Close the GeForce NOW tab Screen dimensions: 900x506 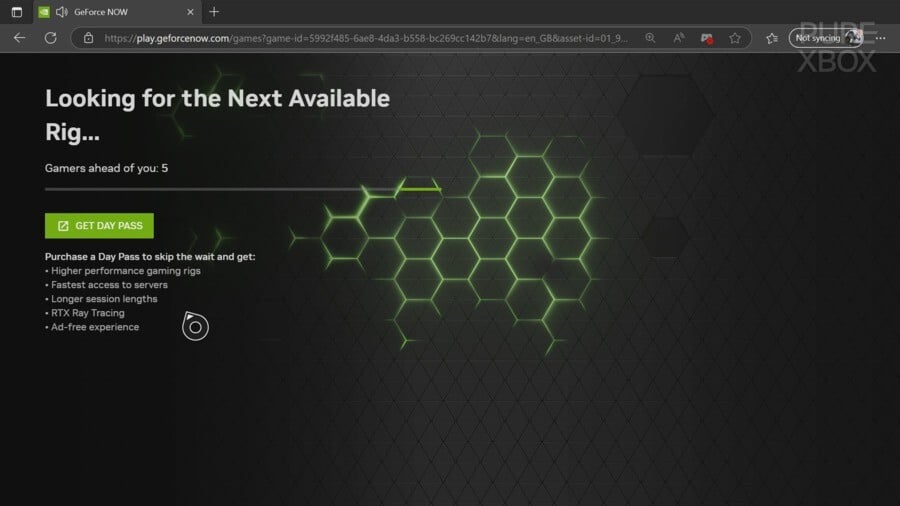pos(190,11)
